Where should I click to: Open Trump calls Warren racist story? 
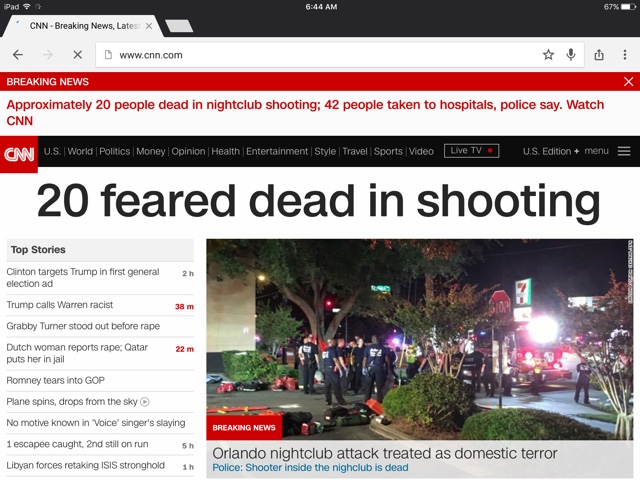(60, 305)
